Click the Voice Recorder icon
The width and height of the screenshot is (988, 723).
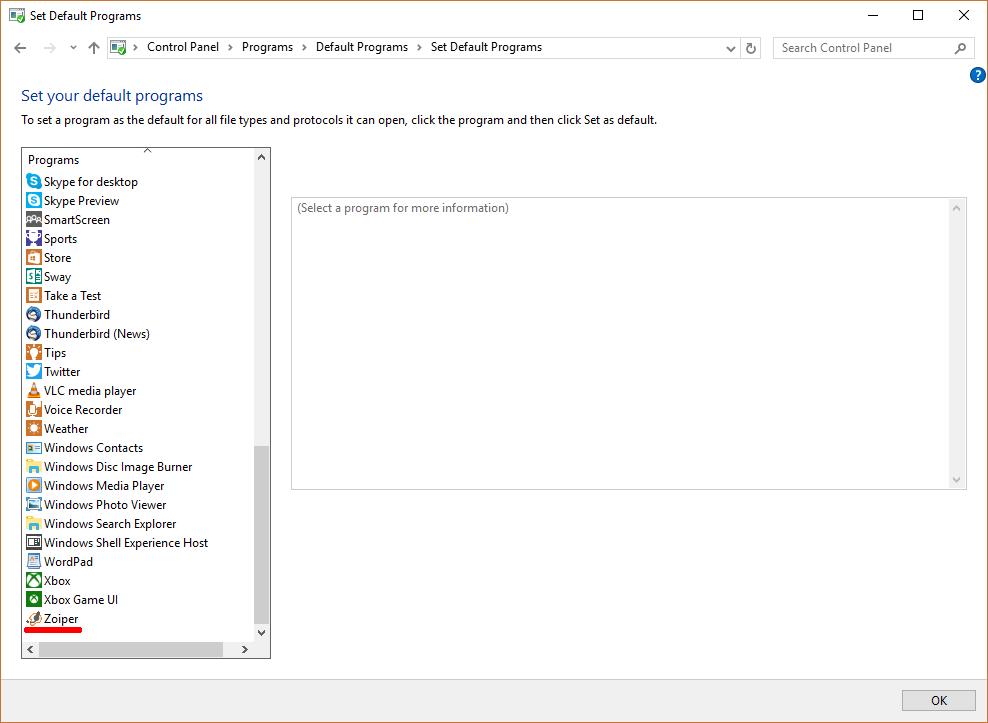tap(34, 410)
